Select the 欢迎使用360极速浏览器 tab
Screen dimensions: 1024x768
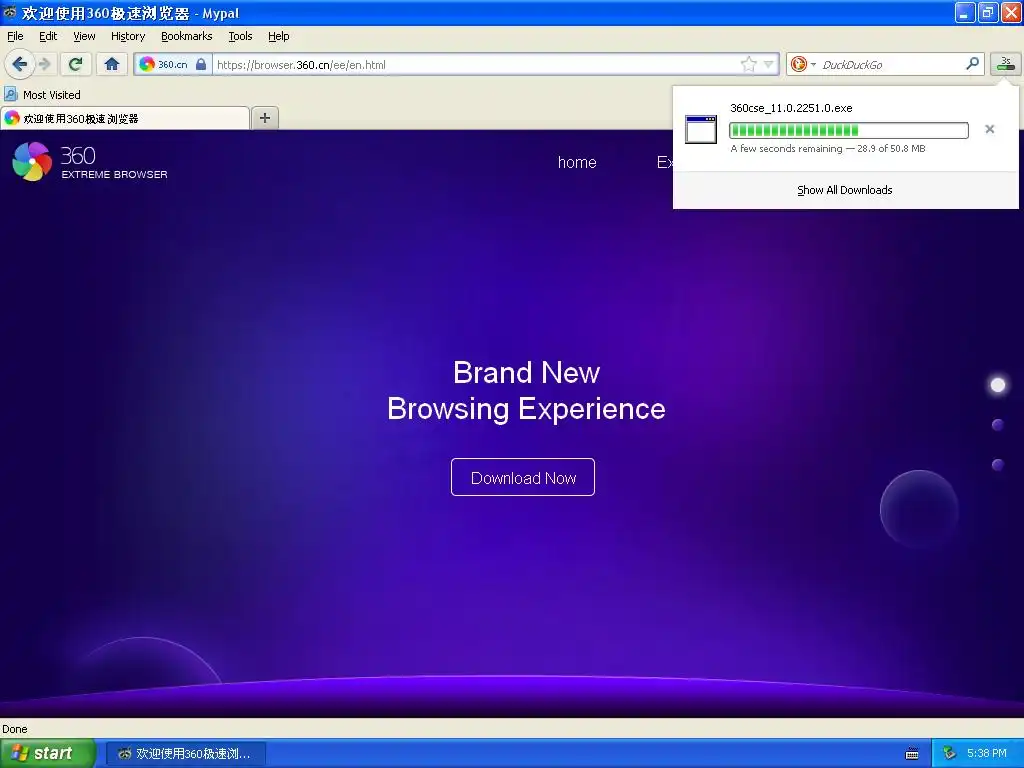tap(124, 118)
